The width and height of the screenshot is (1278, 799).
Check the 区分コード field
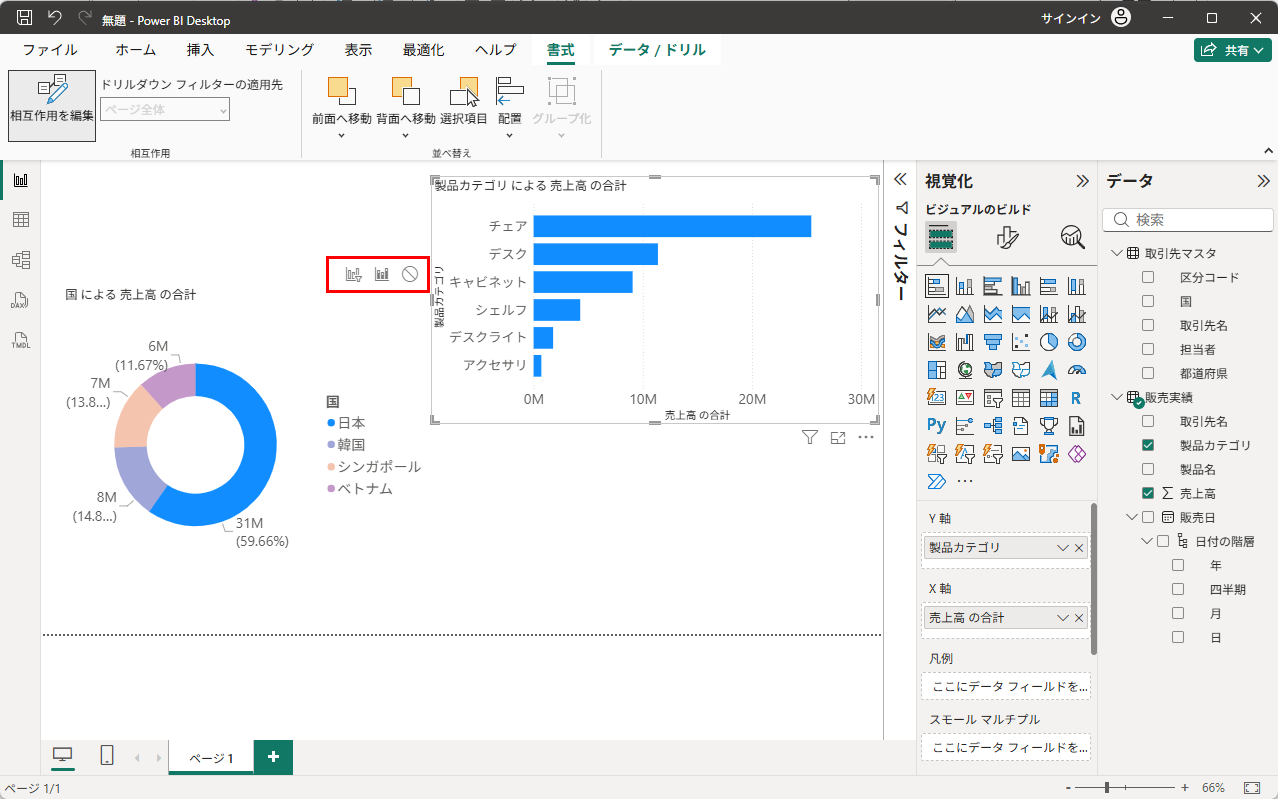pos(1148,277)
